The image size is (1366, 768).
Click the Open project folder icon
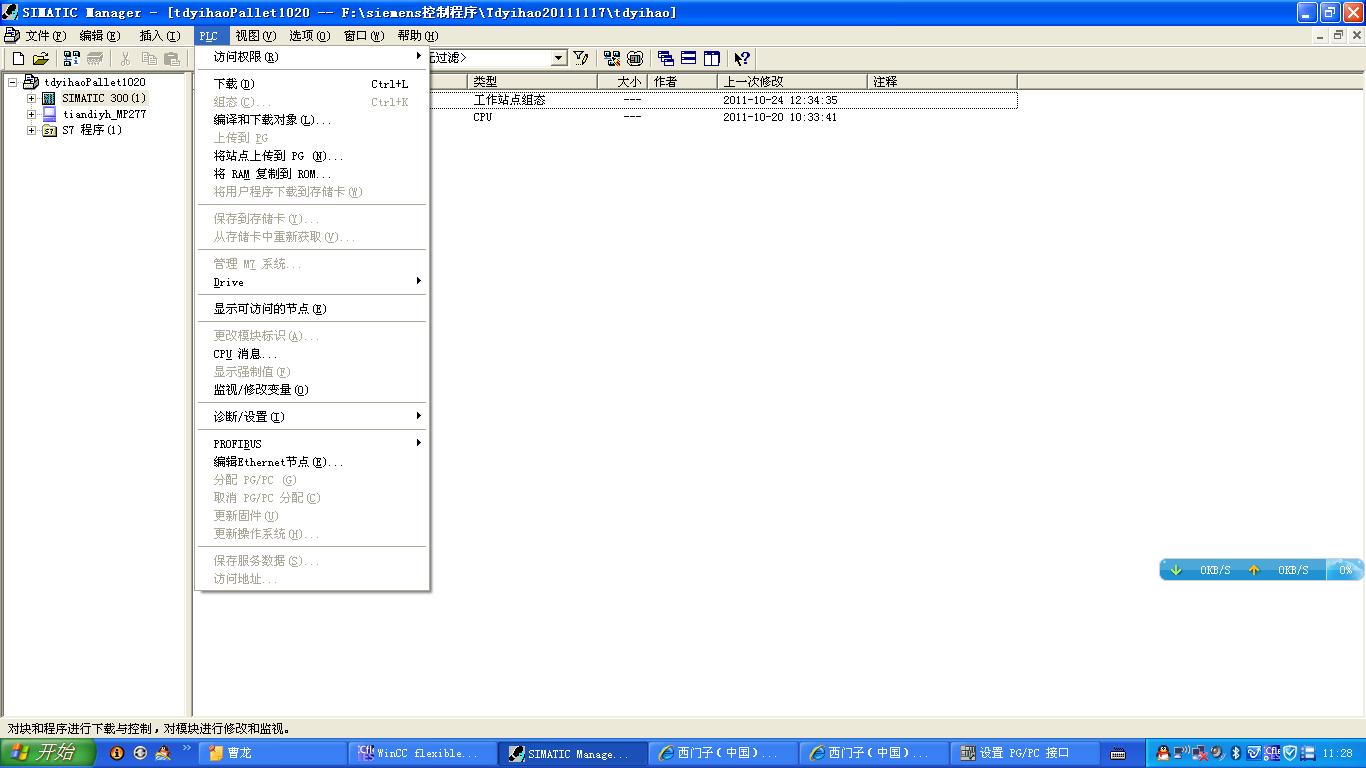[x=40, y=59]
